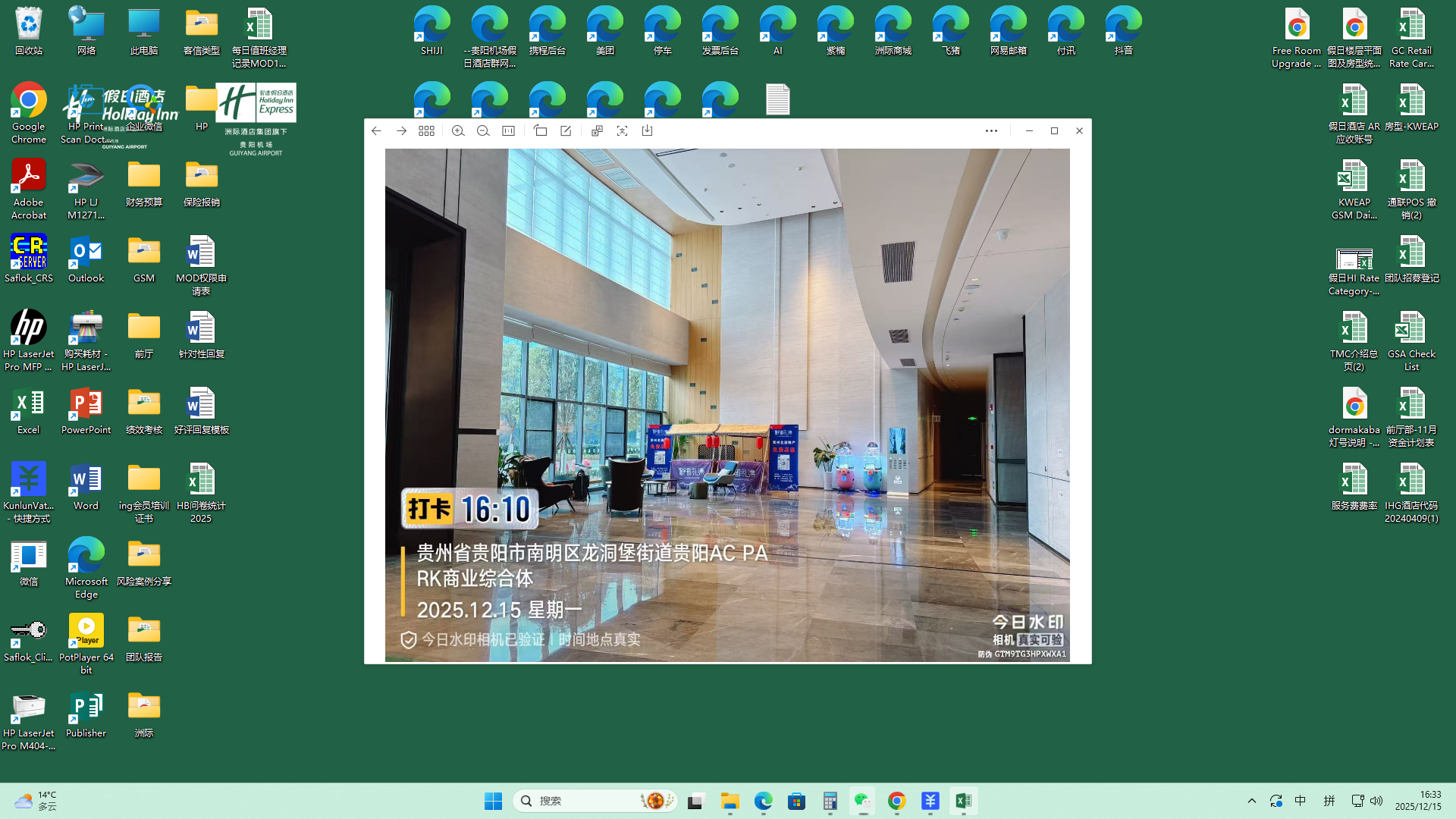This screenshot has width=1456, height=819.
Task: Toggle the 拼 pinyin IME indicator
Action: 1329,801
